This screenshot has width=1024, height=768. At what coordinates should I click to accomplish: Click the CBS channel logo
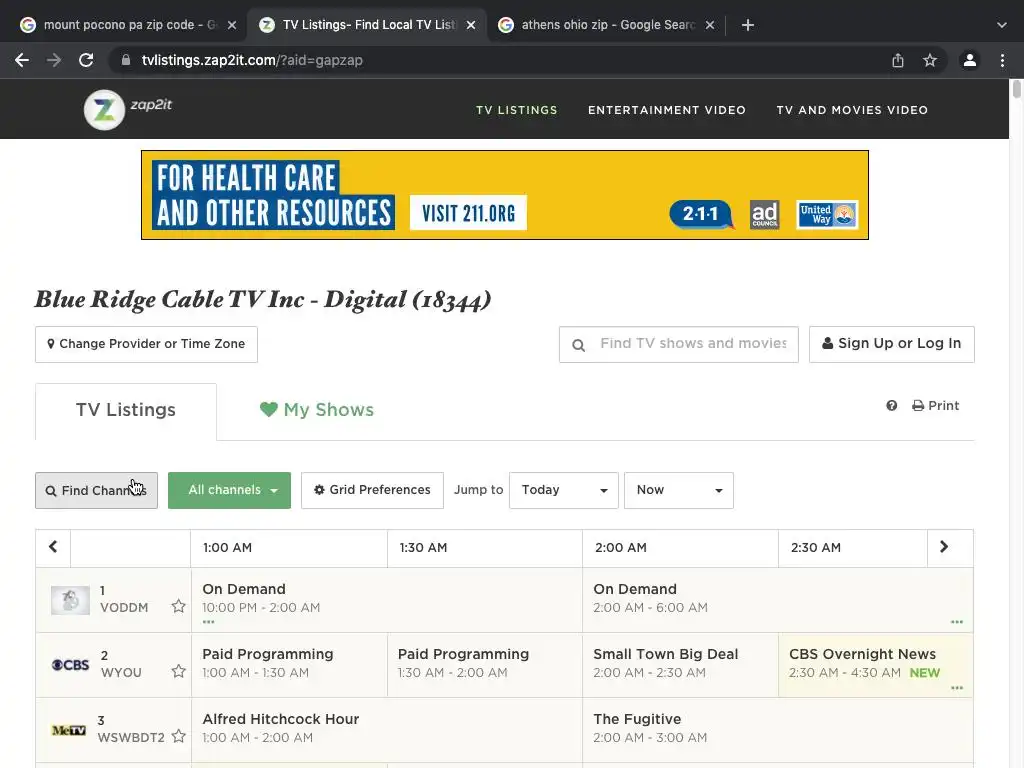coord(70,665)
